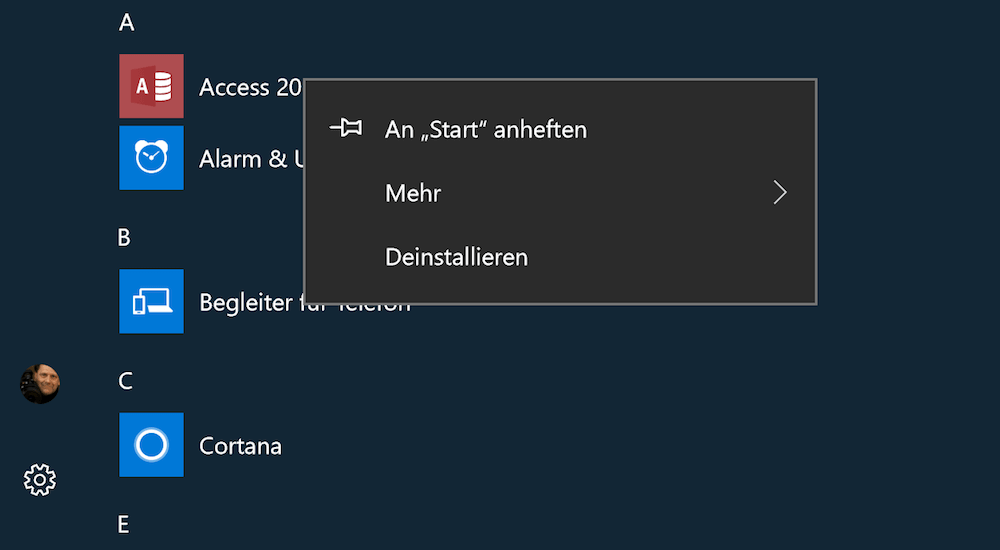Select Deinstallieren from the context menu

561,257
